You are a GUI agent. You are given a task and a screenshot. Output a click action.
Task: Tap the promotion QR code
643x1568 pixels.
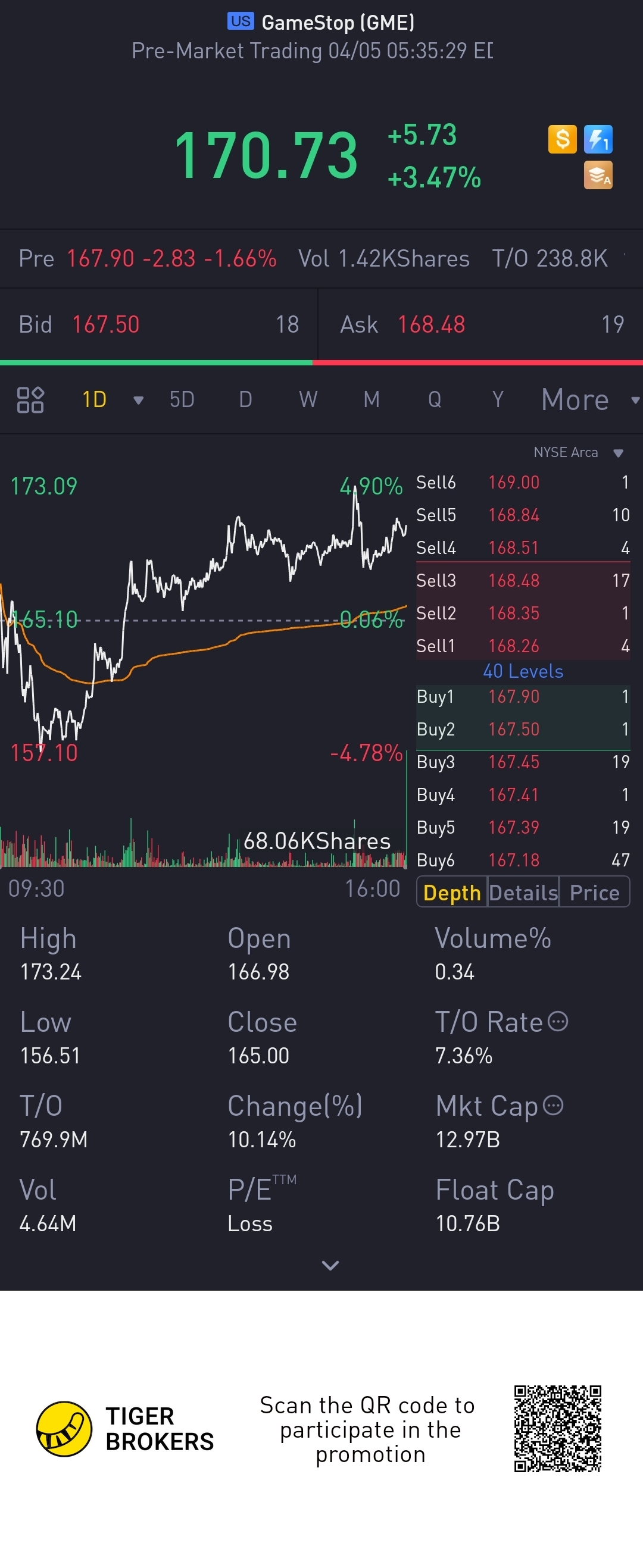[557, 1429]
